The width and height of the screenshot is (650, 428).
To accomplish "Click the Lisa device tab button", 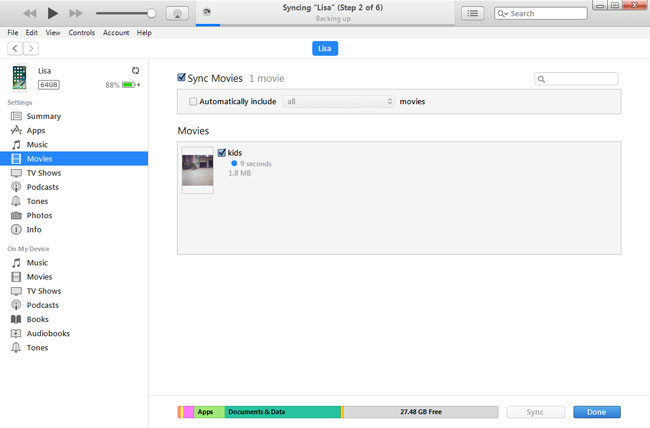I will (x=325, y=49).
